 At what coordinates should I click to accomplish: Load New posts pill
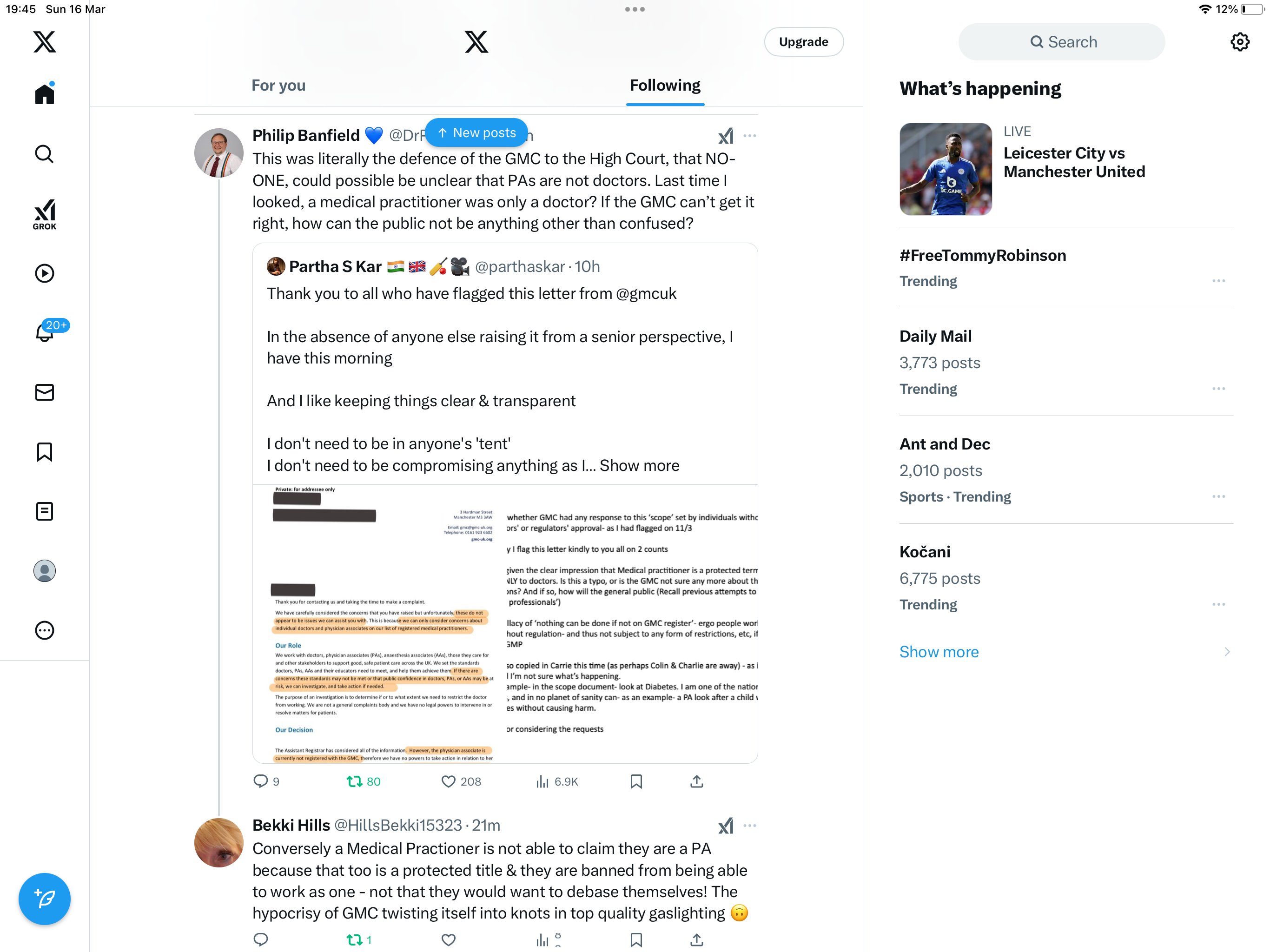[476, 132]
